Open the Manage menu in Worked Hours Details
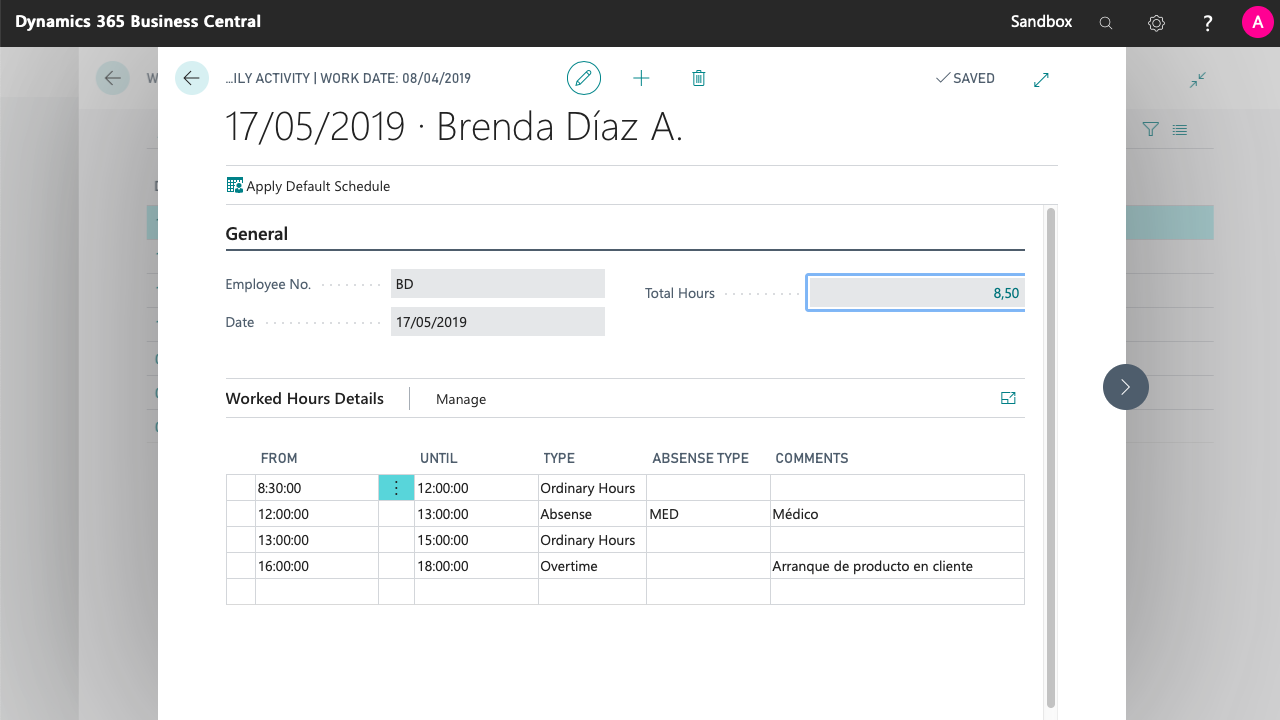 [x=461, y=398]
